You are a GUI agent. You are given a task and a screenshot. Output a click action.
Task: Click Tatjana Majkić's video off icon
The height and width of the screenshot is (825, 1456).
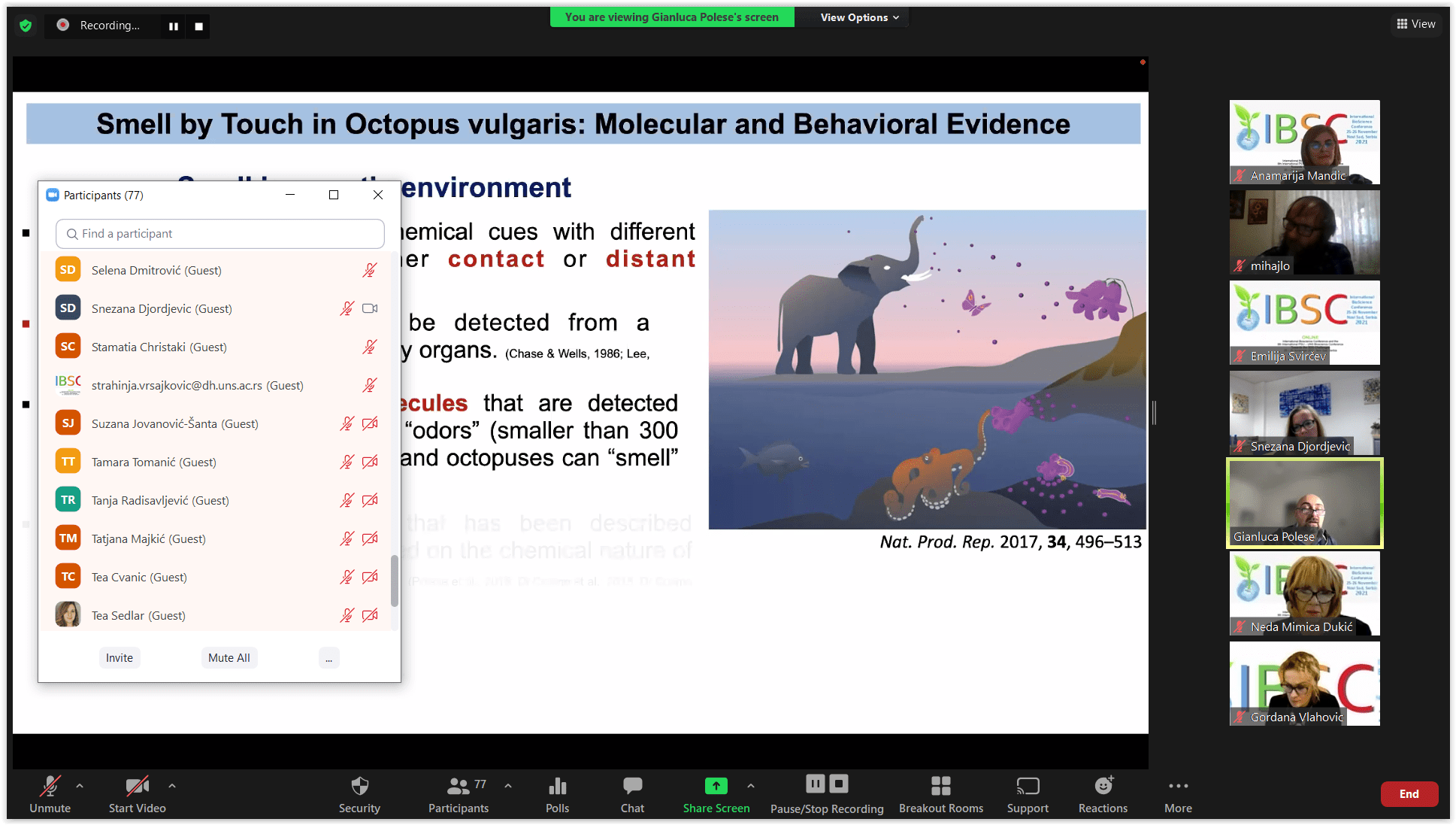[370, 538]
